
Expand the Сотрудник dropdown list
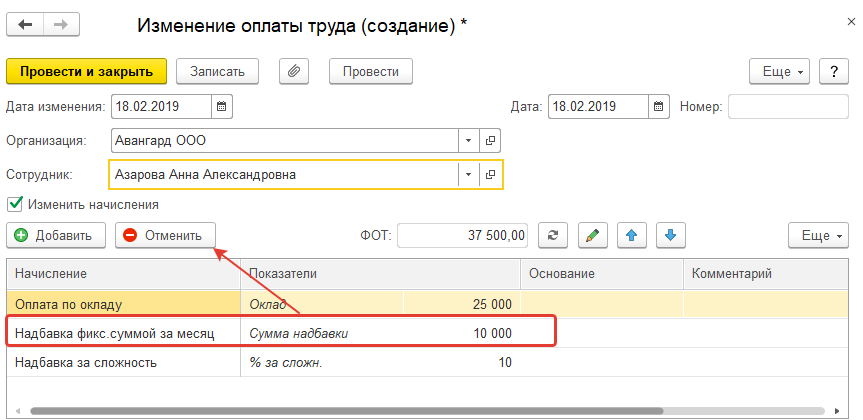[469, 175]
